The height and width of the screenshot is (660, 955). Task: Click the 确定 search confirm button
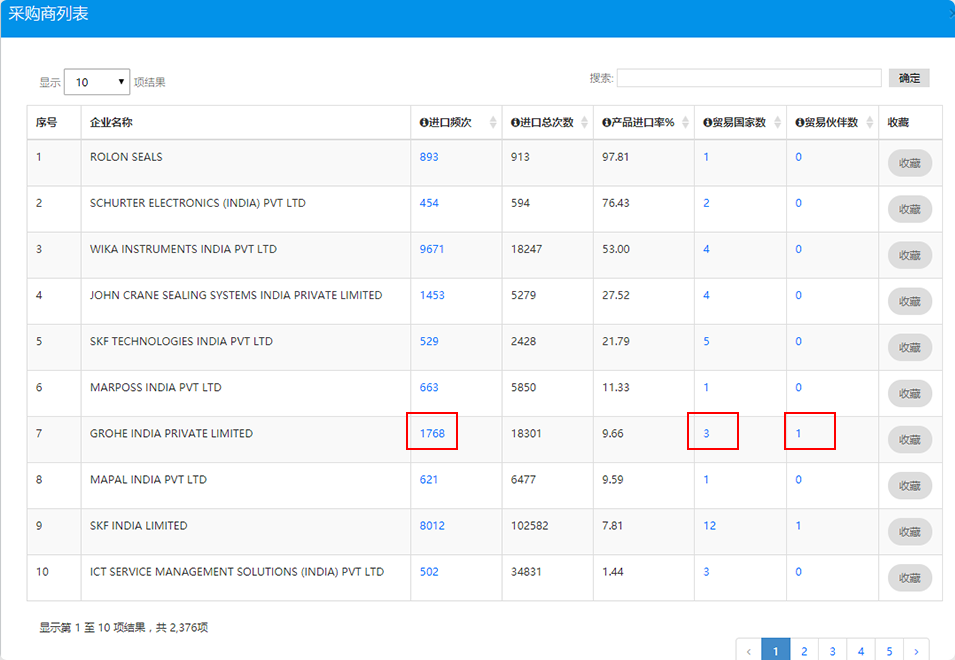pyautogui.click(x=909, y=78)
